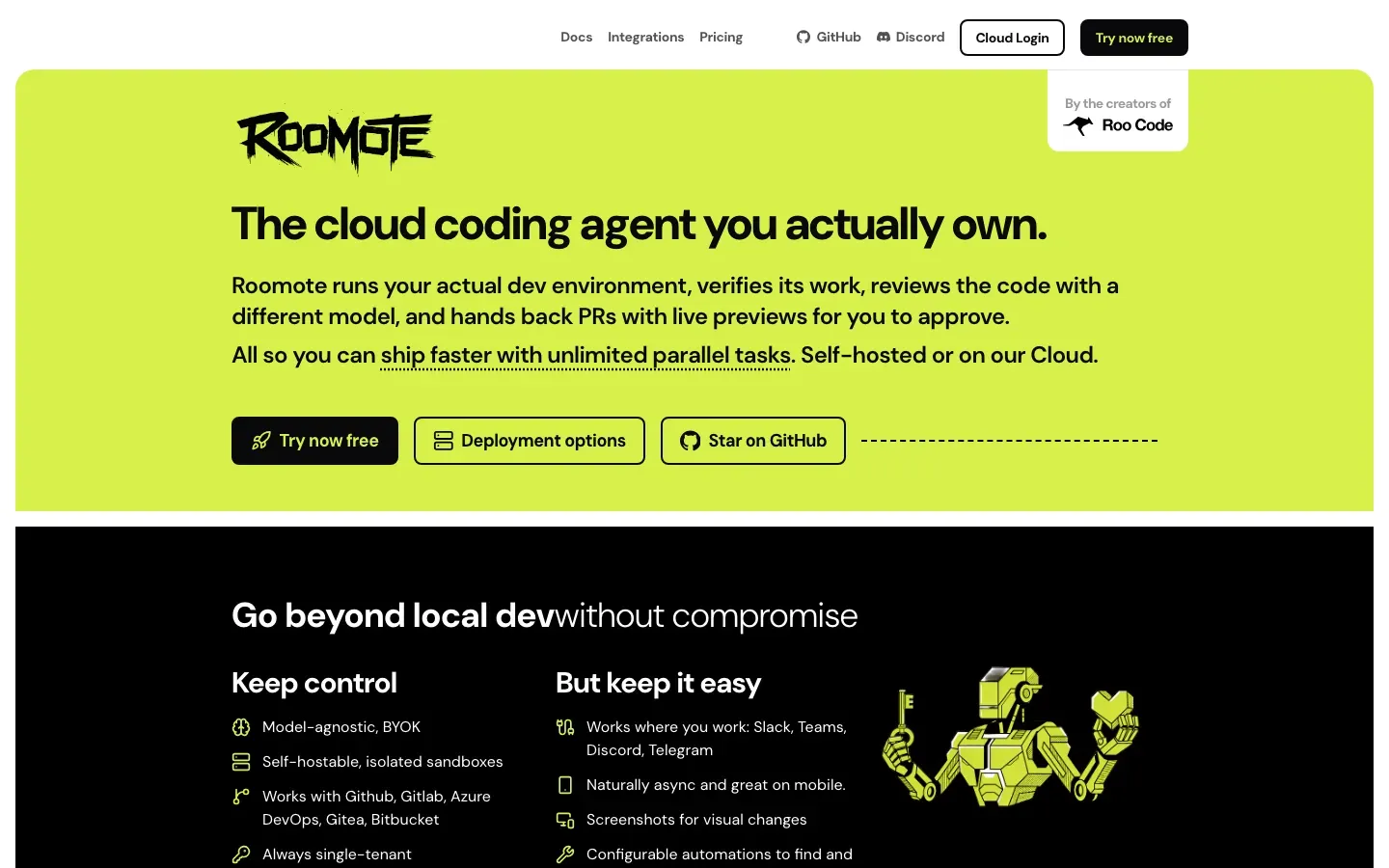This screenshot has height=868, width=1389.
Task: Open the Docs page
Action: click(576, 38)
